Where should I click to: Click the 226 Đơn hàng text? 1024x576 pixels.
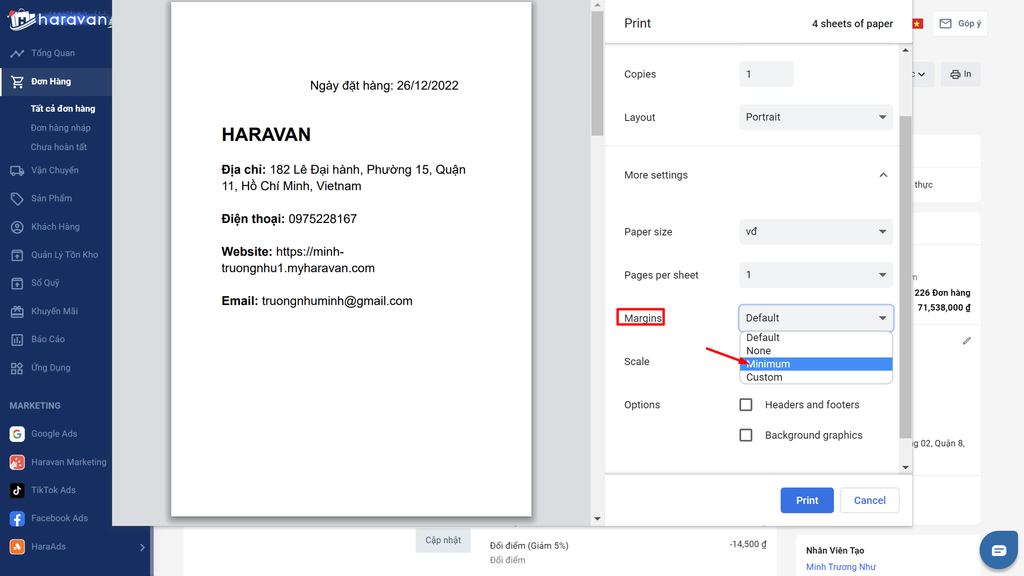coord(942,293)
